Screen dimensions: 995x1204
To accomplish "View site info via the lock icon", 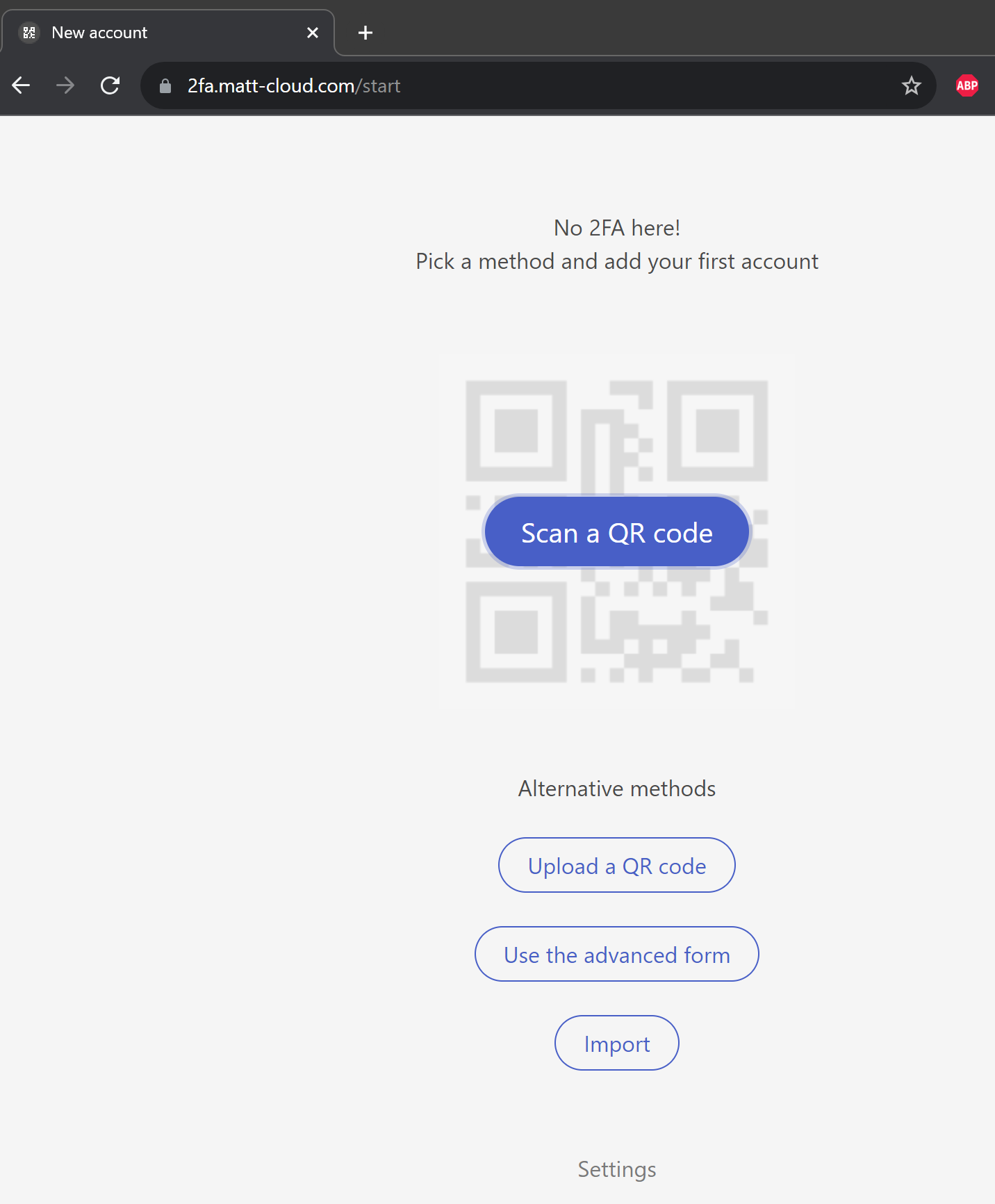I will 165,86.
